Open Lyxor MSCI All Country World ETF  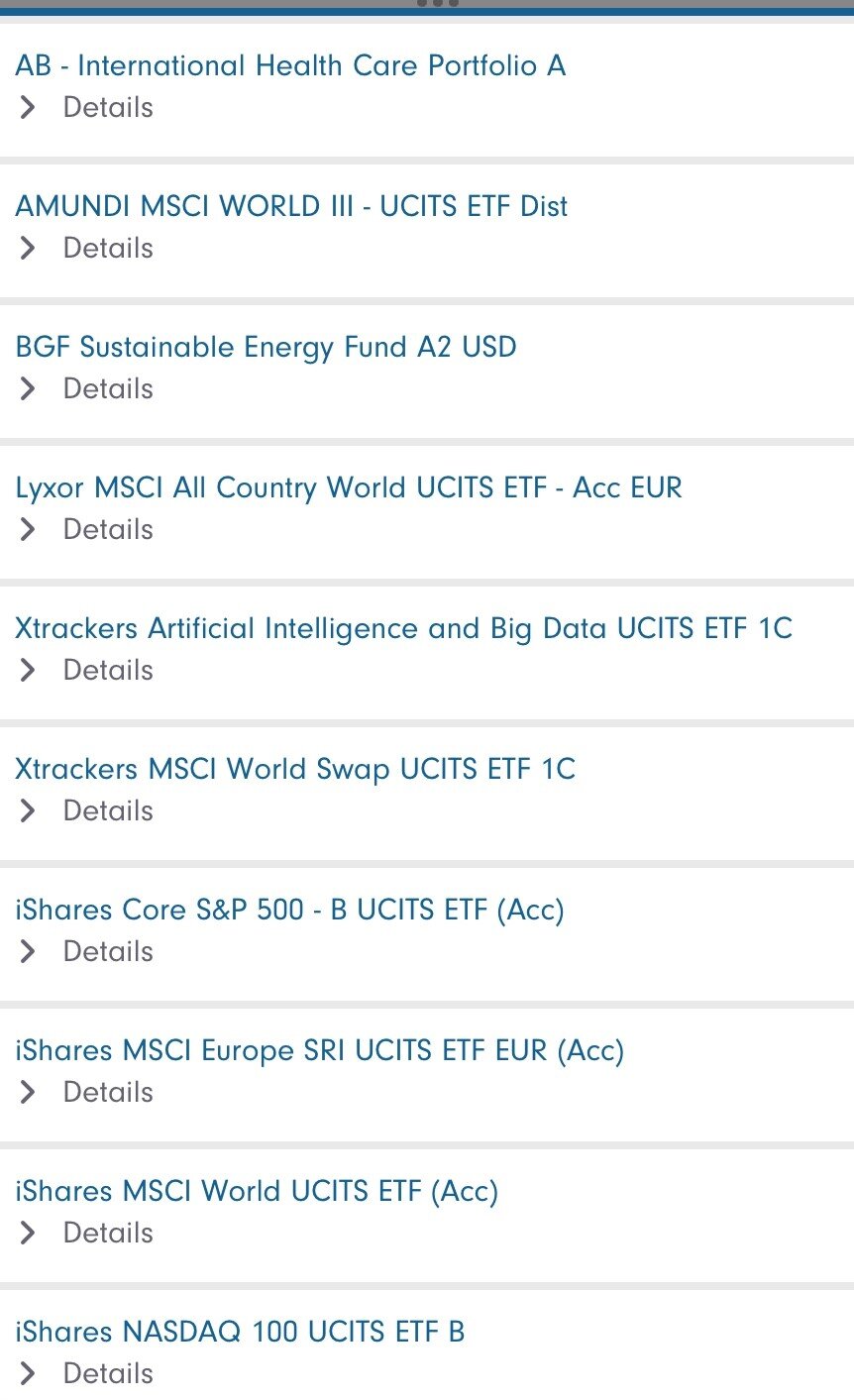pyautogui.click(x=349, y=488)
